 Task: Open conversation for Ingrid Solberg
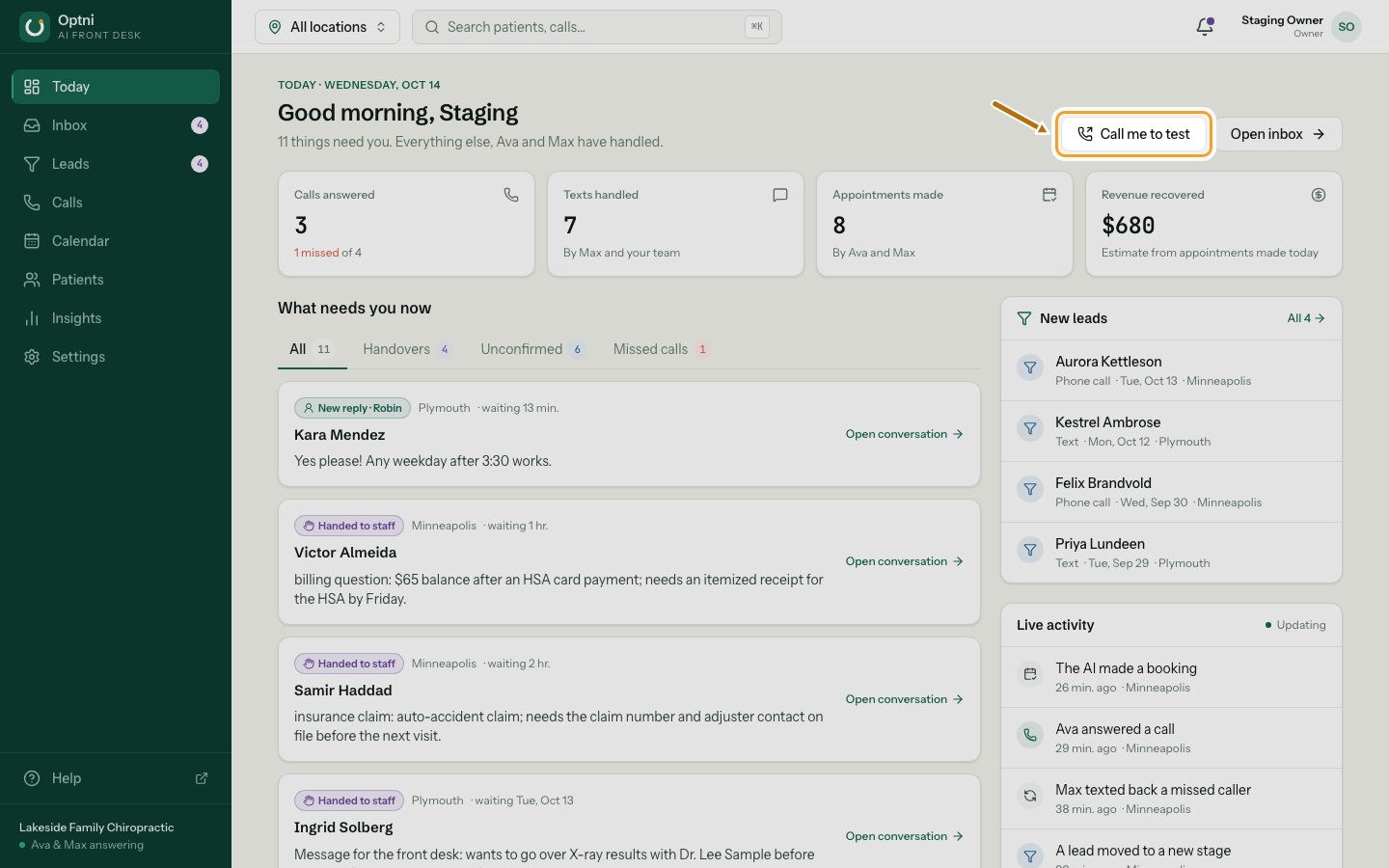(x=905, y=836)
